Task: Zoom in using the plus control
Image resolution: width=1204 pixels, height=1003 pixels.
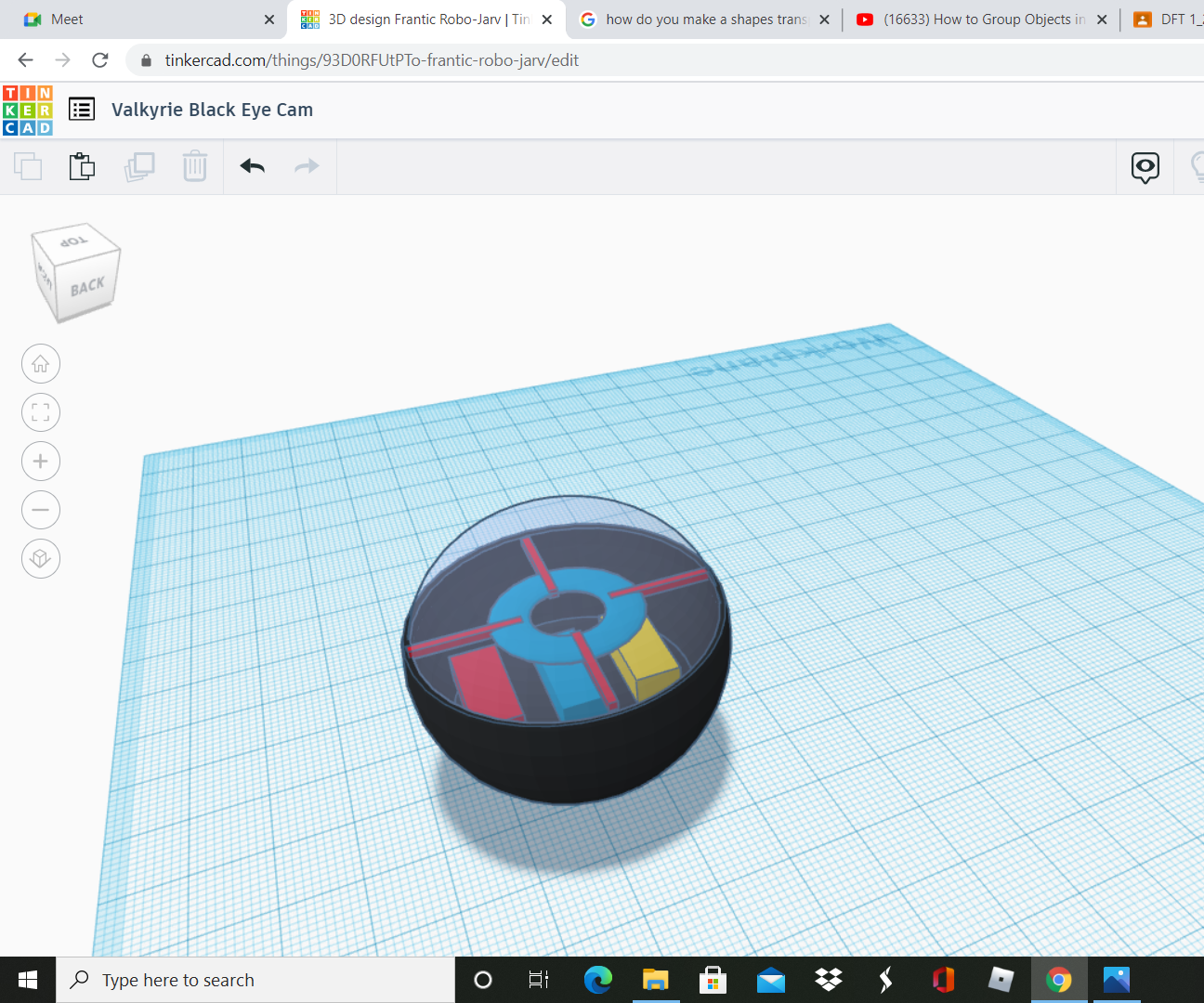Action: (40, 461)
